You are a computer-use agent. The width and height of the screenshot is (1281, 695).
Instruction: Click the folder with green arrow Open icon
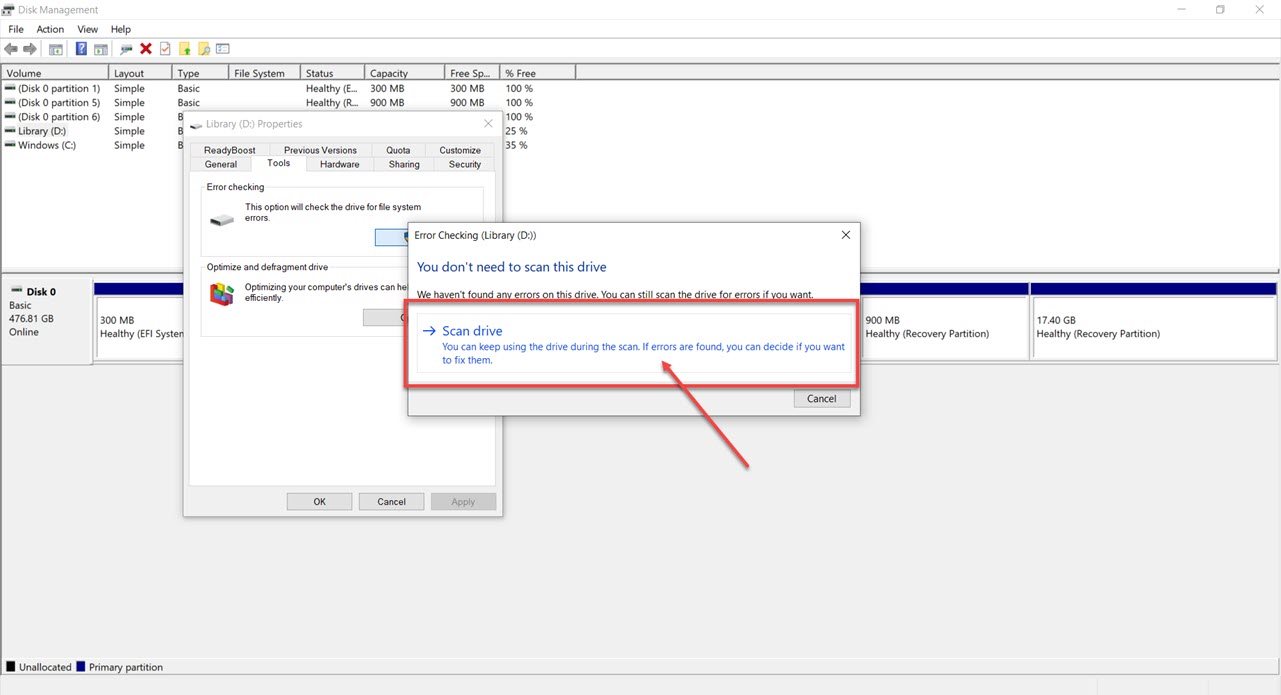tap(184, 48)
